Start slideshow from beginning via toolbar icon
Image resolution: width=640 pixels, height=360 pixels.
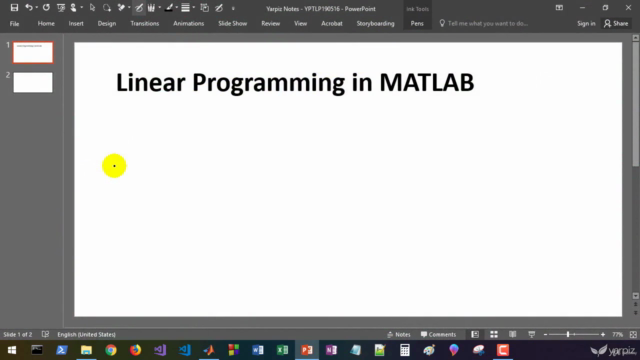61,8
